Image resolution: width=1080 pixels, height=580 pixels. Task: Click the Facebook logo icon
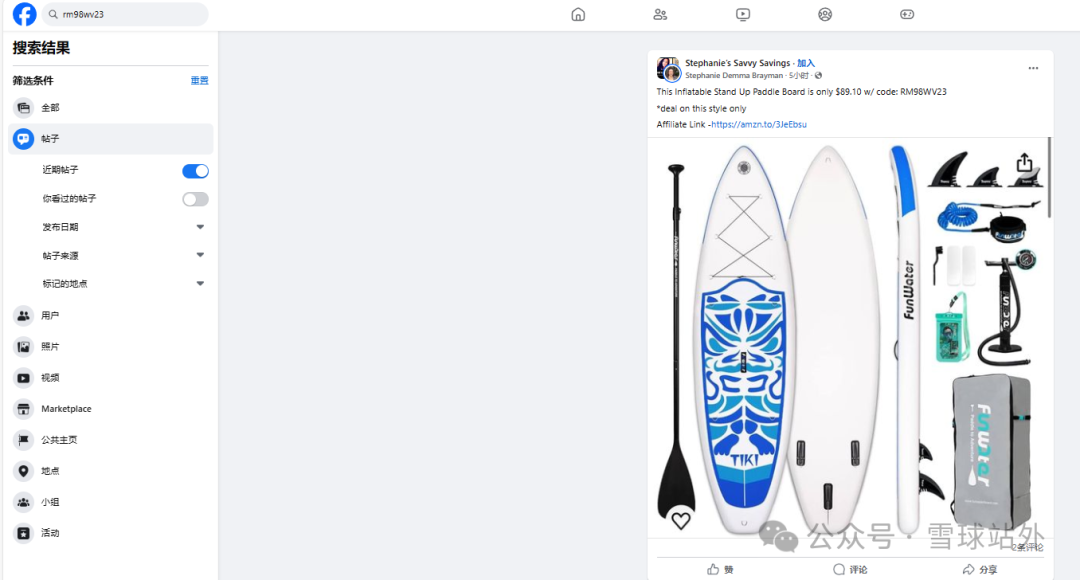24,14
